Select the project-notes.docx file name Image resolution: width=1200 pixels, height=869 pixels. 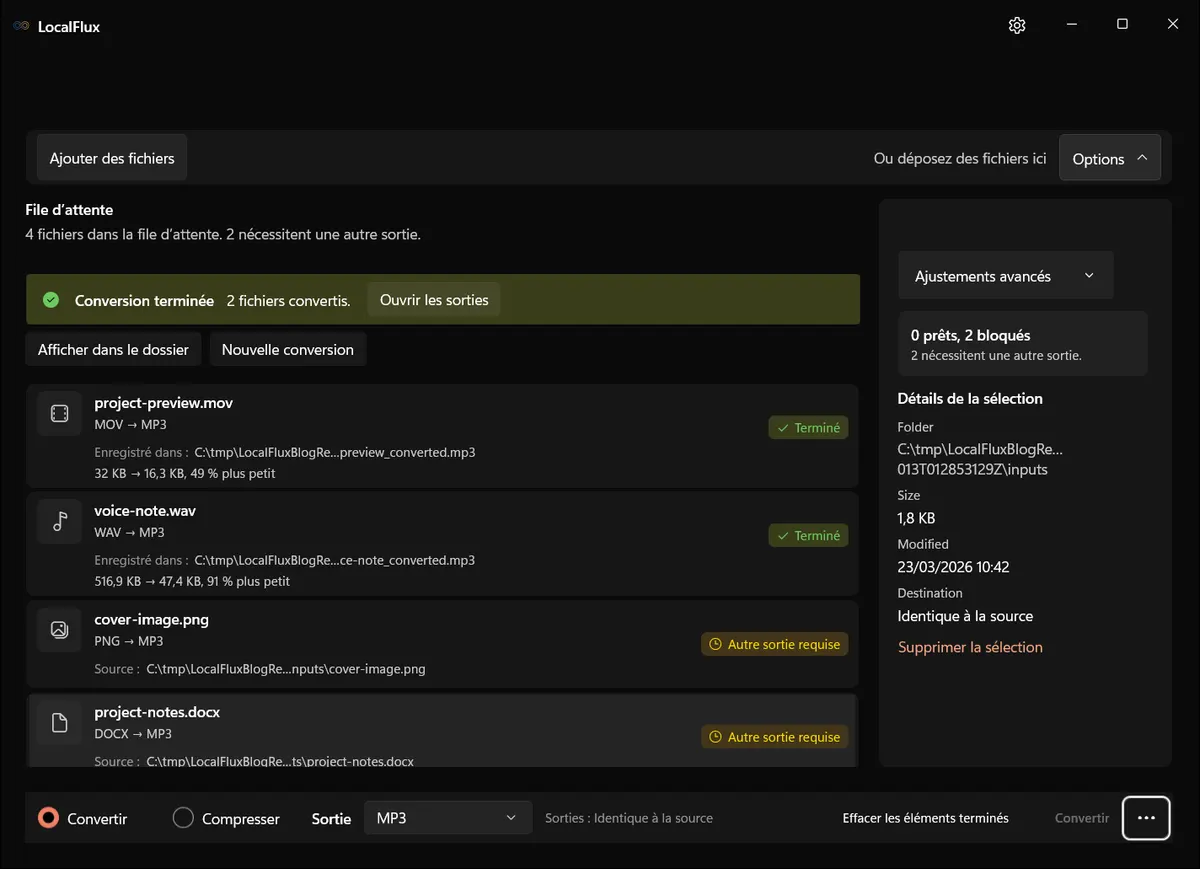point(157,712)
